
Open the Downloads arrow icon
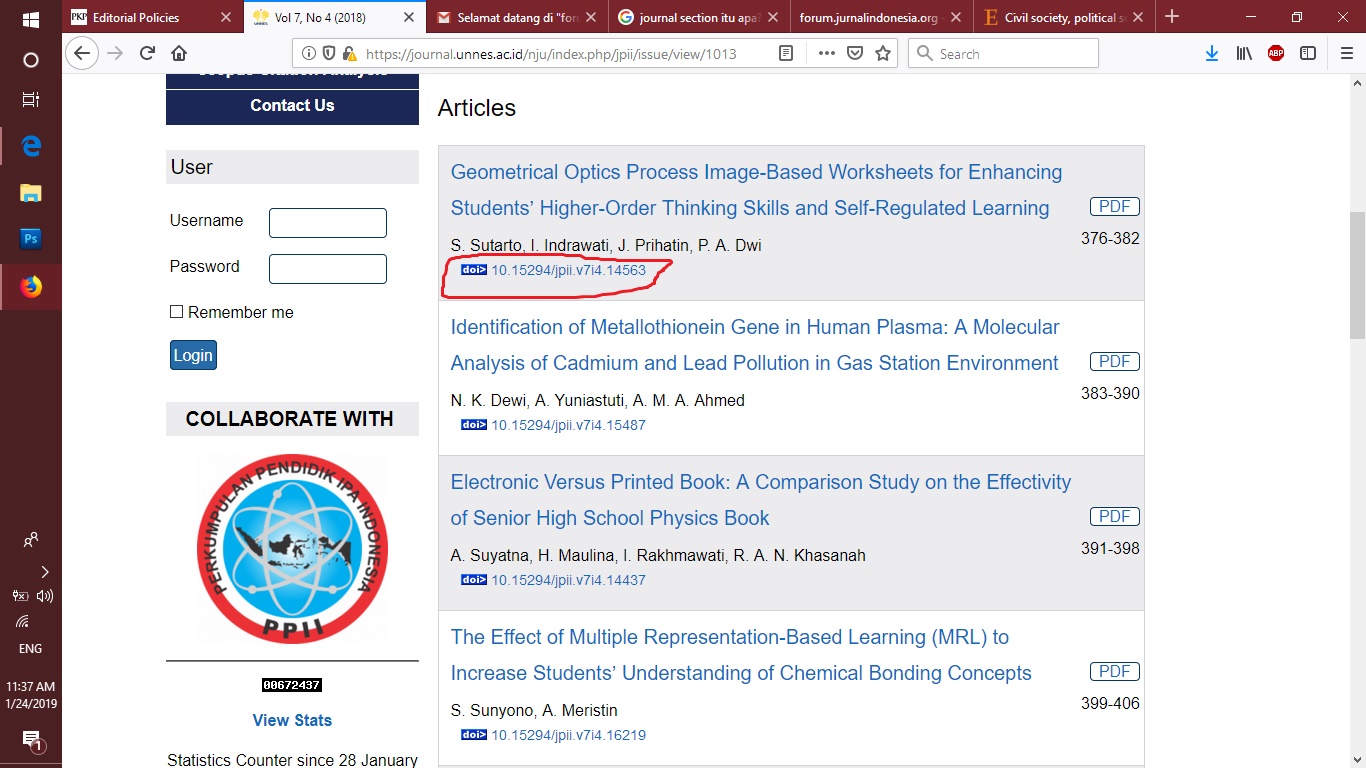pos(1212,54)
